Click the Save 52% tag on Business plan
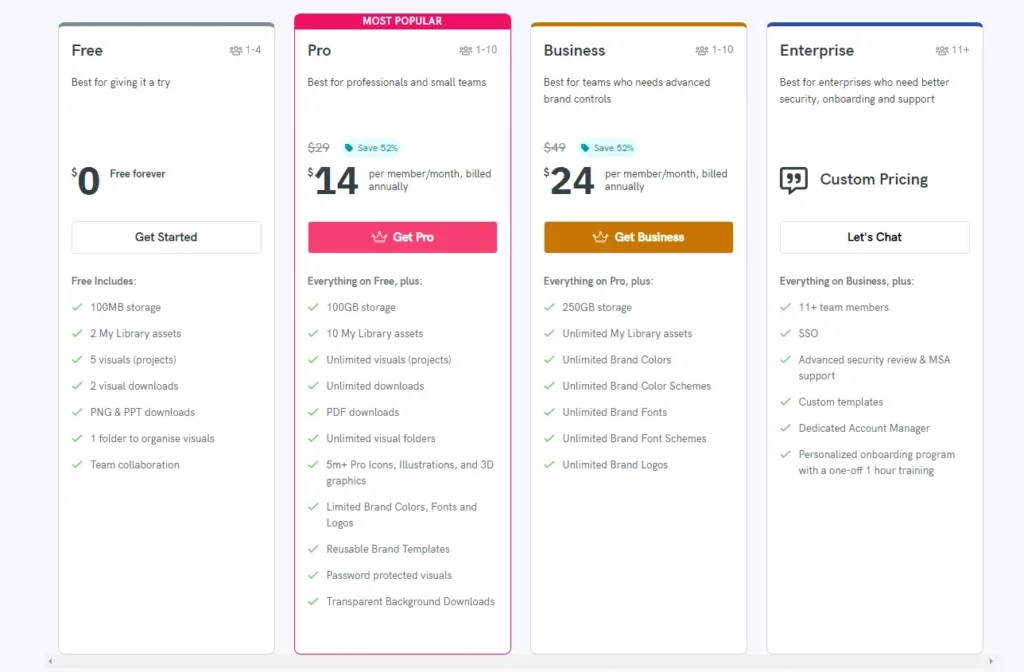 pos(607,148)
